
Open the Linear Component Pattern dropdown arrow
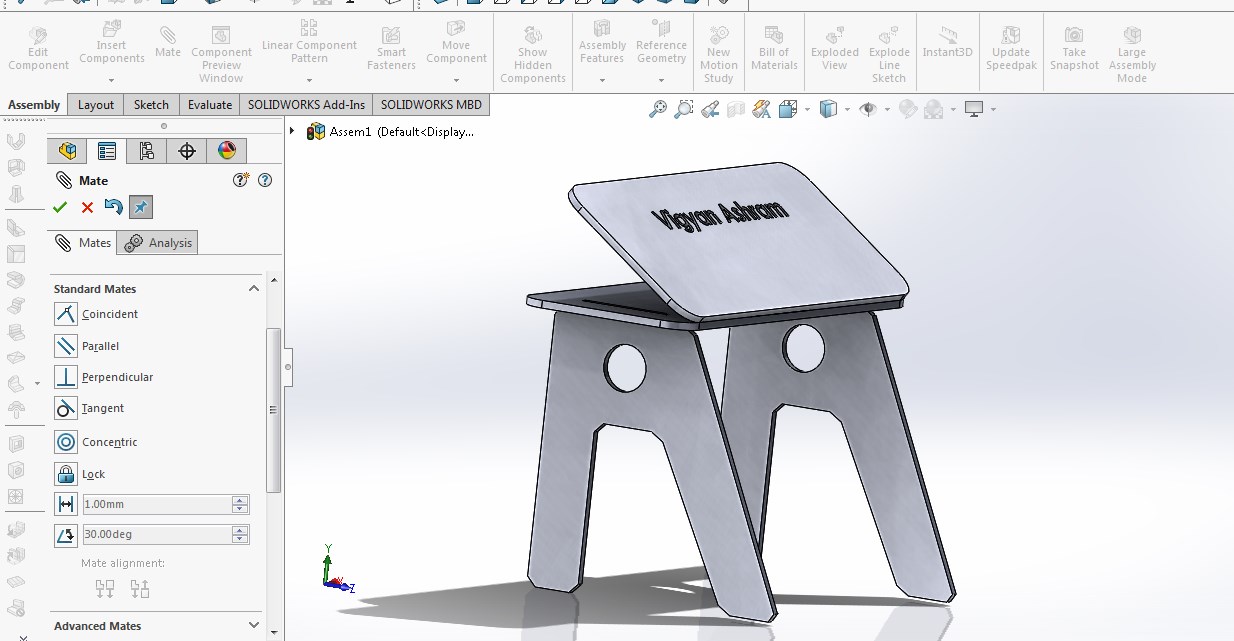tap(309, 80)
